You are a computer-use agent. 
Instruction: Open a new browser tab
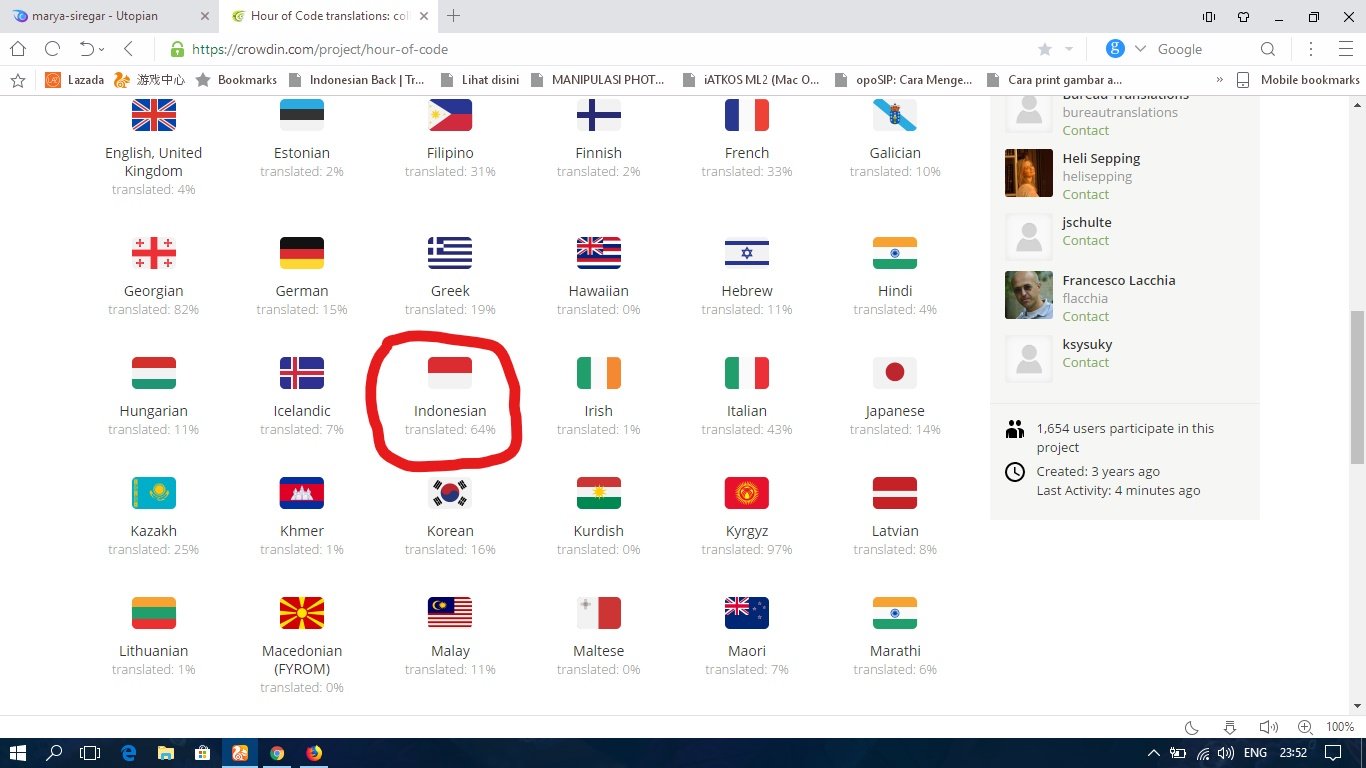click(x=454, y=16)
